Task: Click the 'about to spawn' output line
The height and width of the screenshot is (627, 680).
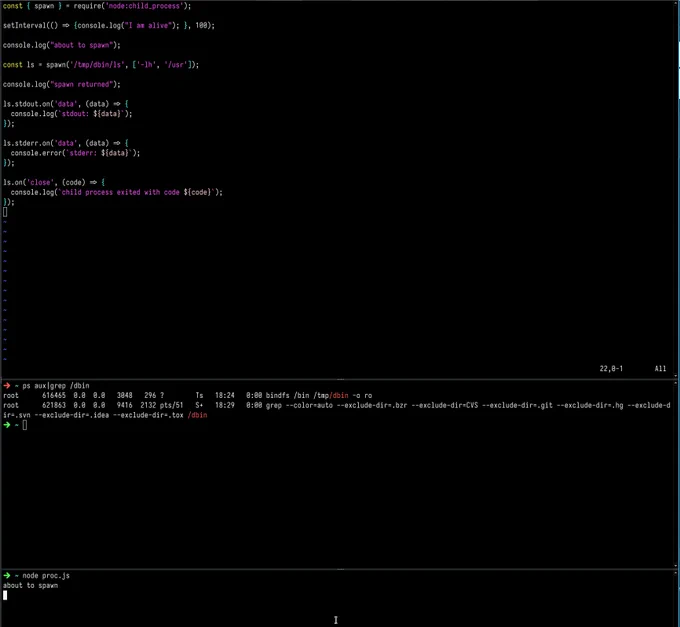Action: (30, 585)
